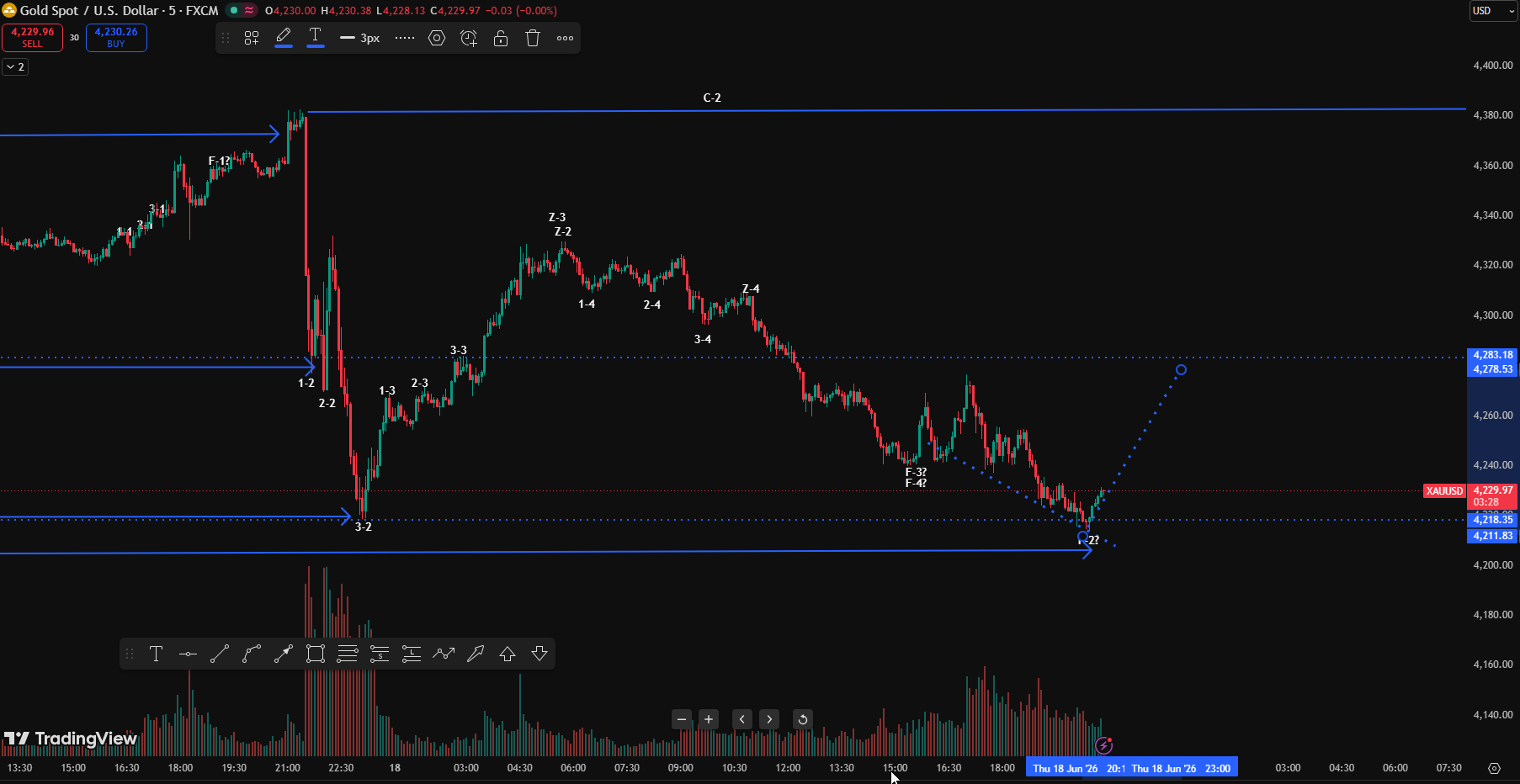Click the 4,230.26 BUY button

(x=116, y=38)
